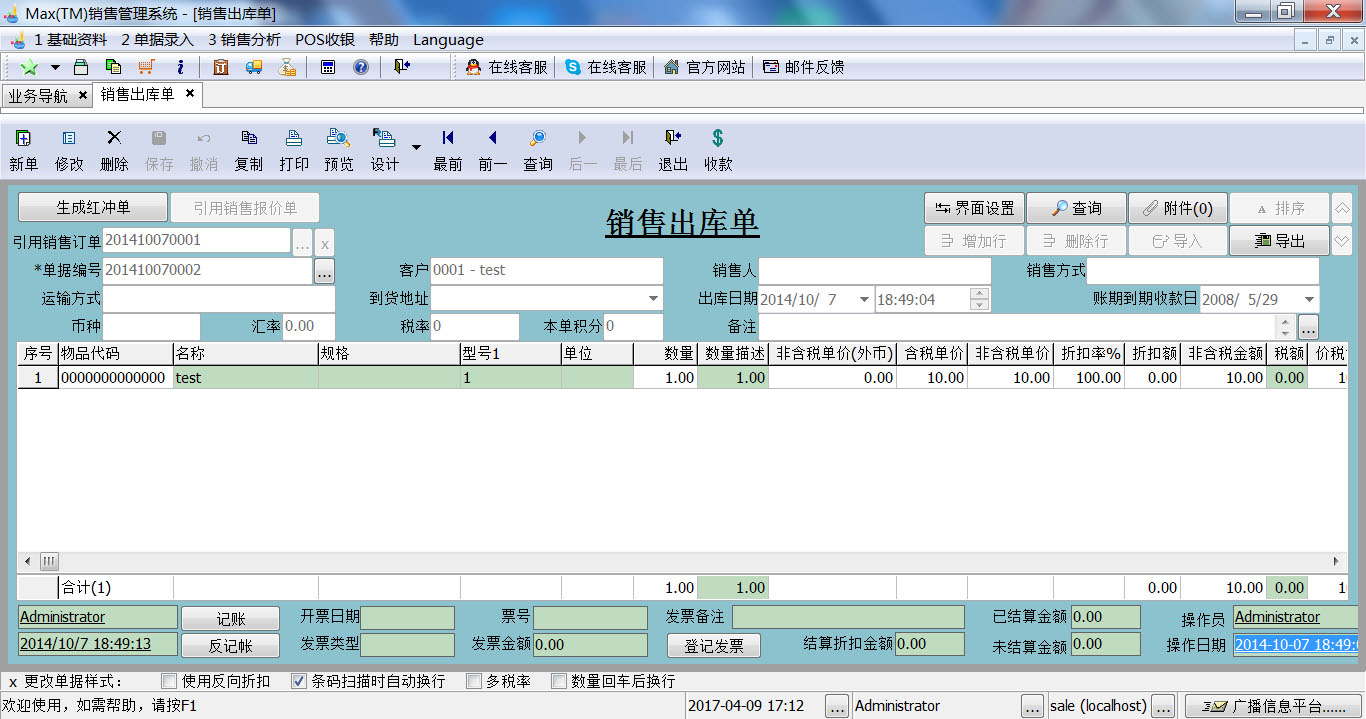Click the 打印 (print) toolbar icon

point(294,139)
